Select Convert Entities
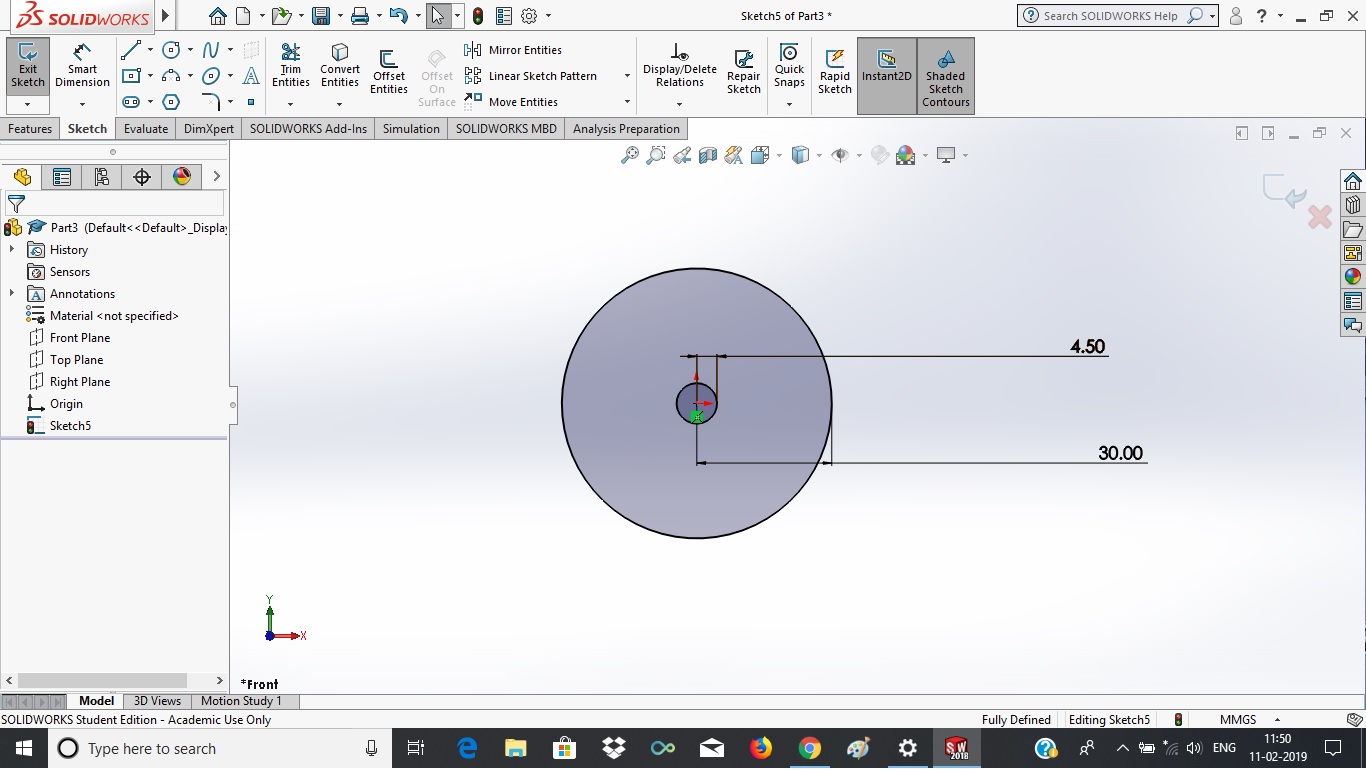1366x772 pixels. [340, 66]
